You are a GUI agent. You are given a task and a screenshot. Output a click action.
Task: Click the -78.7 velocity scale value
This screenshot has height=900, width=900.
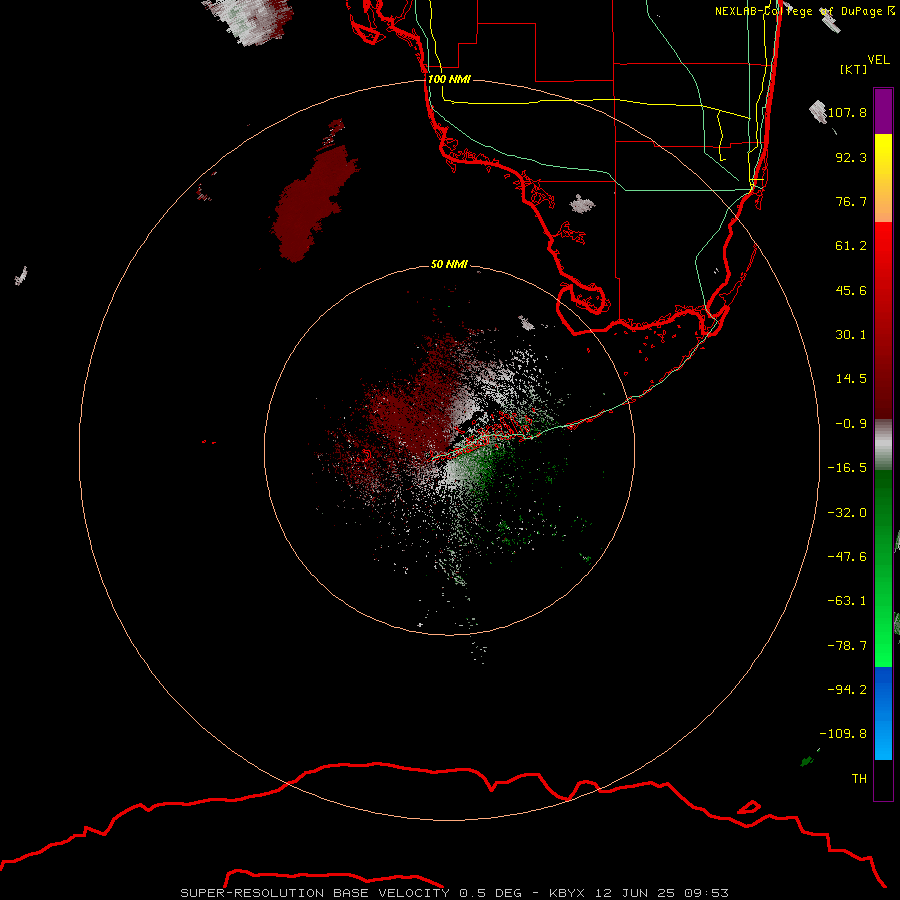point(847,646)
